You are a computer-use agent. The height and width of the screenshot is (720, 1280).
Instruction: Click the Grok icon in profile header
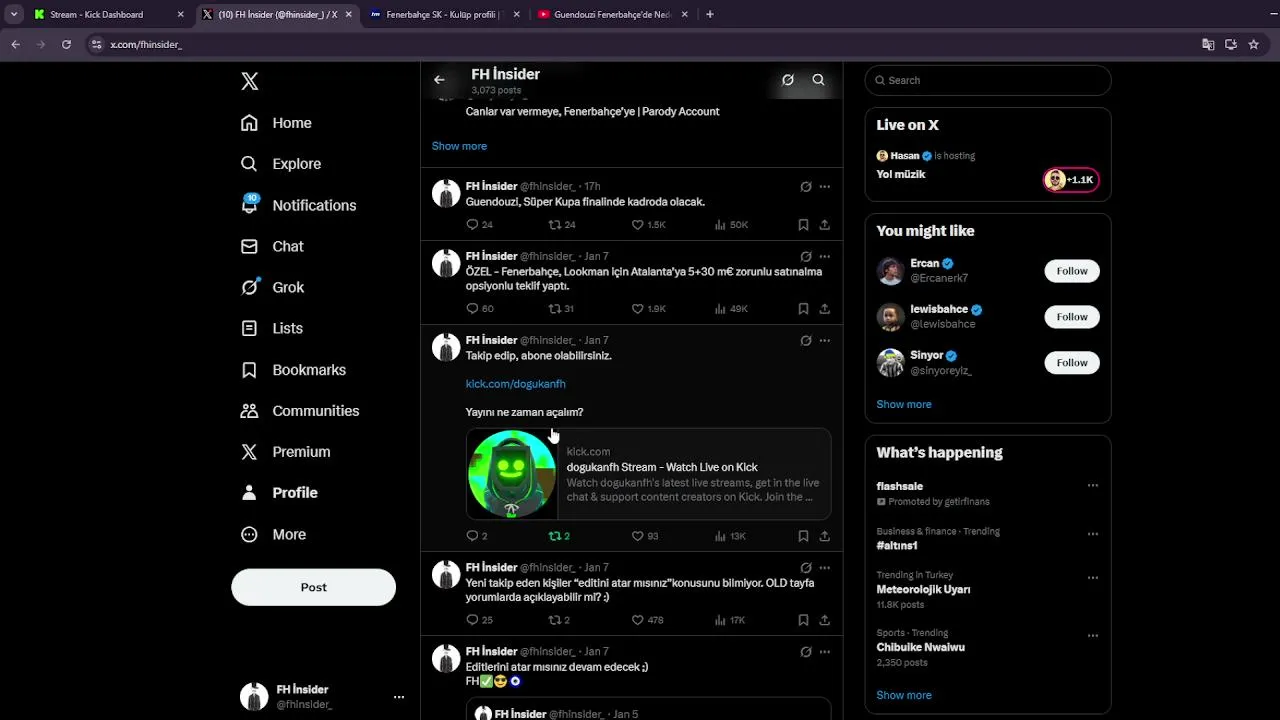788,80
